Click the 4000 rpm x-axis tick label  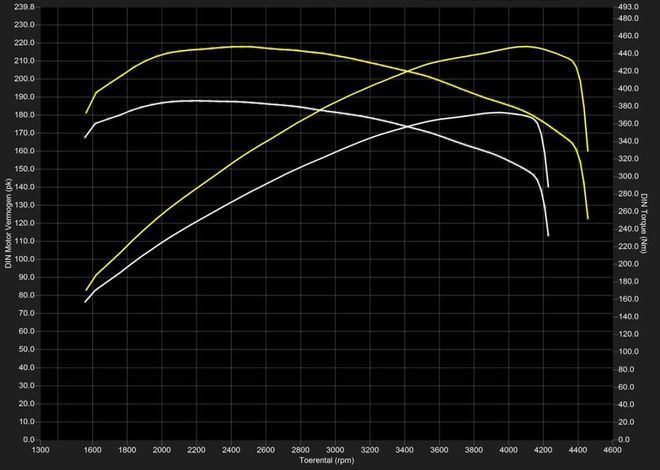click(x=509, y=451)
